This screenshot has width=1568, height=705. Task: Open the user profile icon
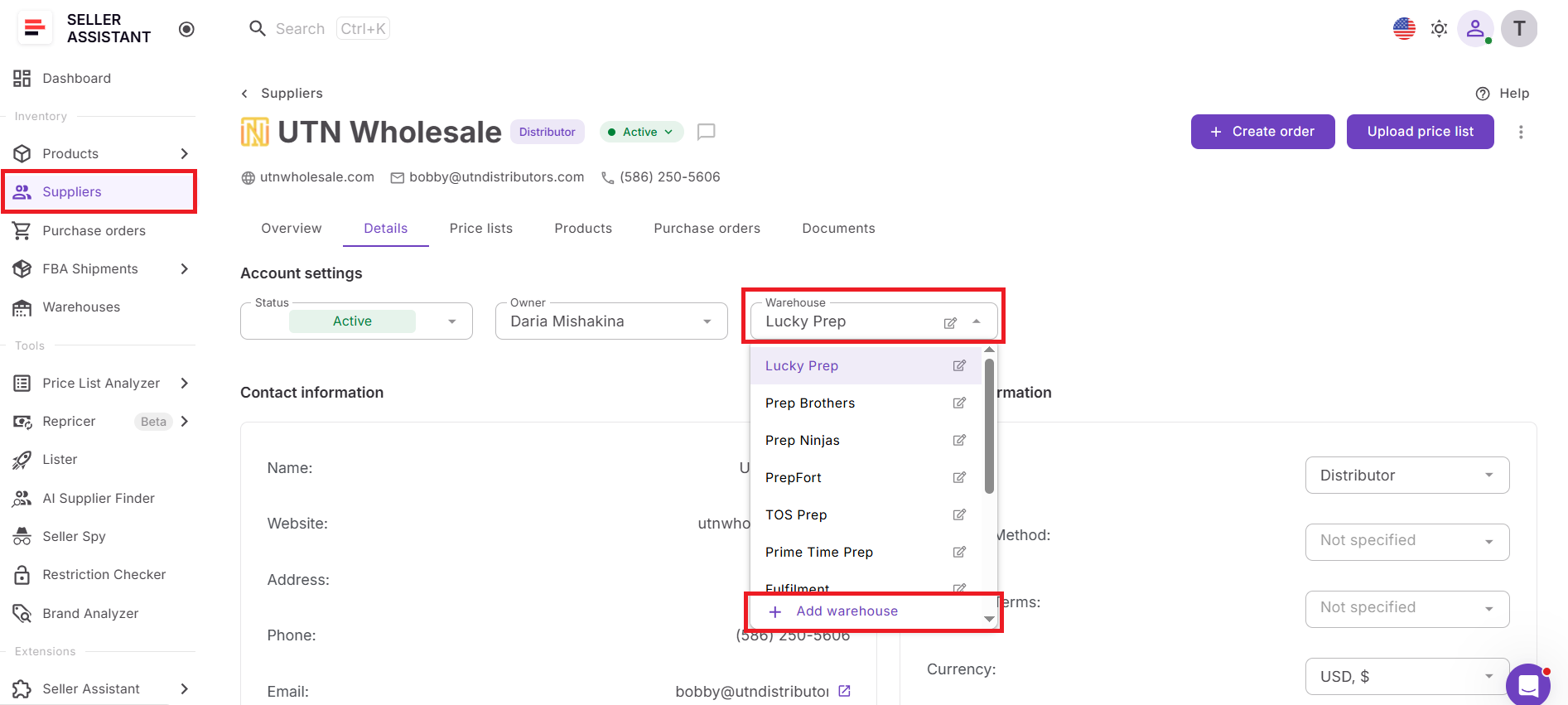[1475, 28]
